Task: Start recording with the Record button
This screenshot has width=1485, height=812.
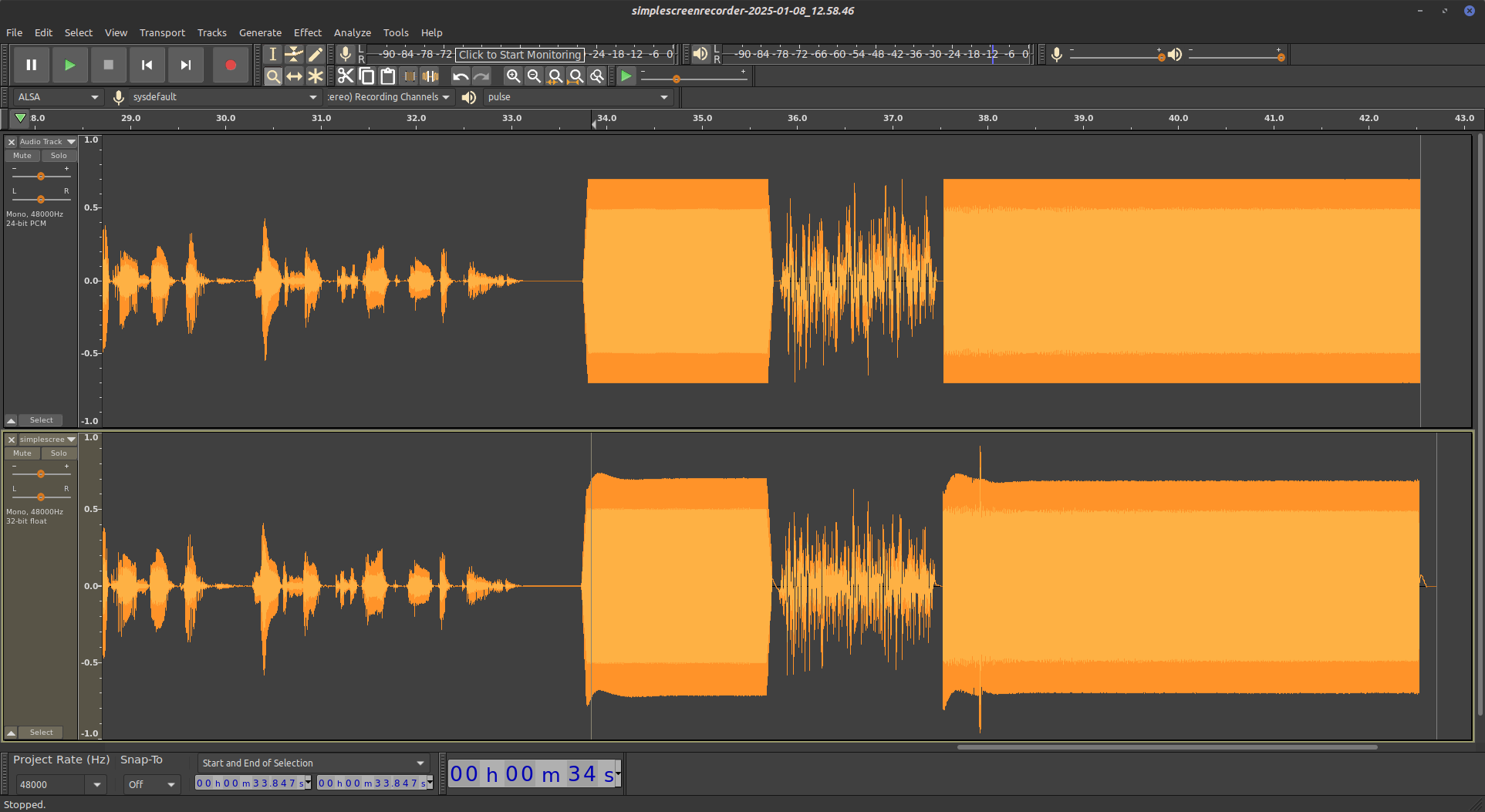Action: point(231,65)
